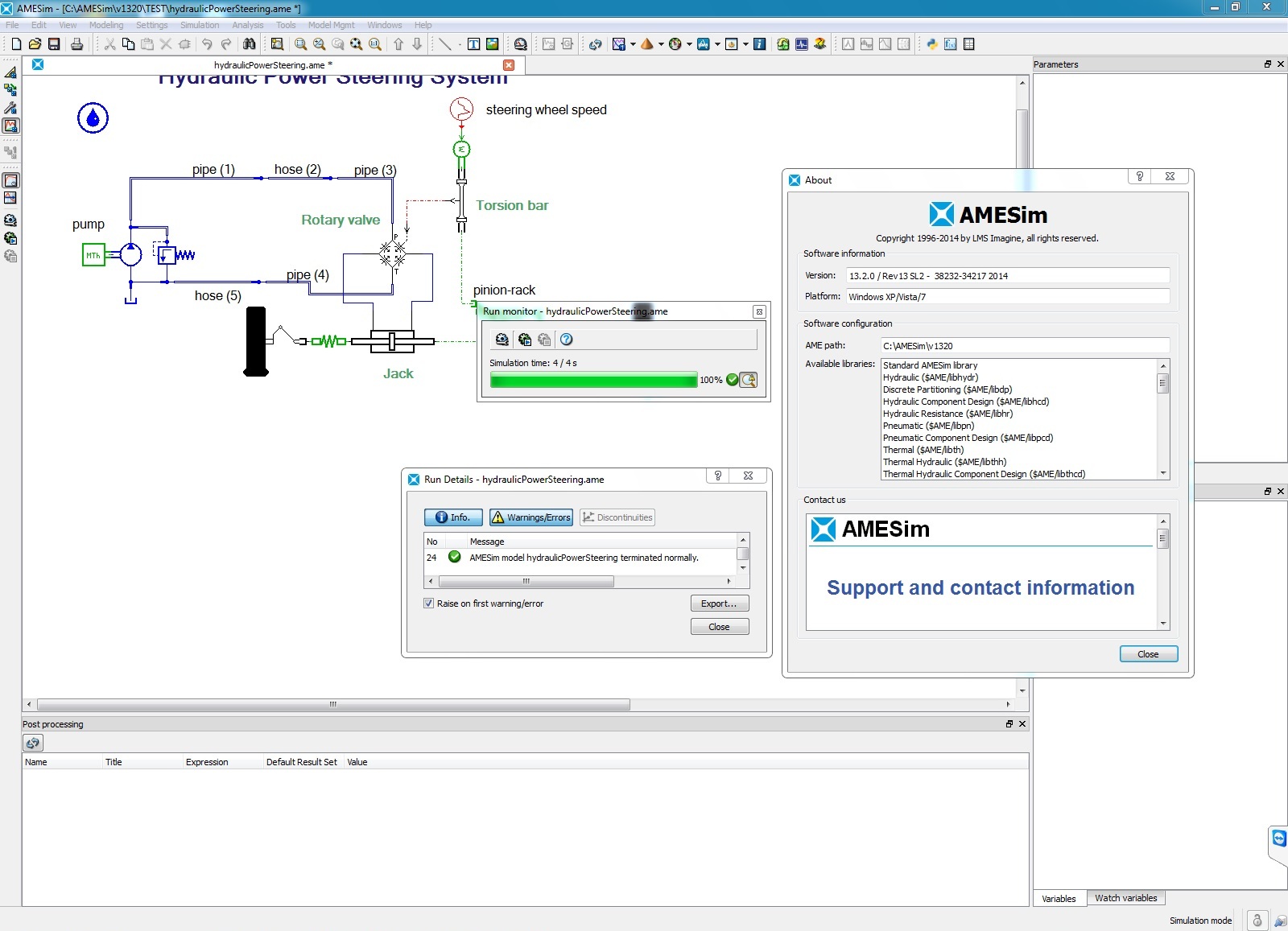Click the AME path field in About dialog
Viewport: 1288px width, 931px height.
1025,345
